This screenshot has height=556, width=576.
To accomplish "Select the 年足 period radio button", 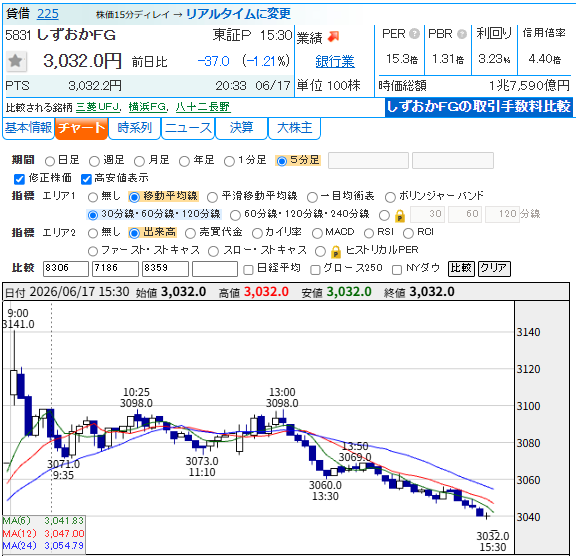I will tap(184, 161).
